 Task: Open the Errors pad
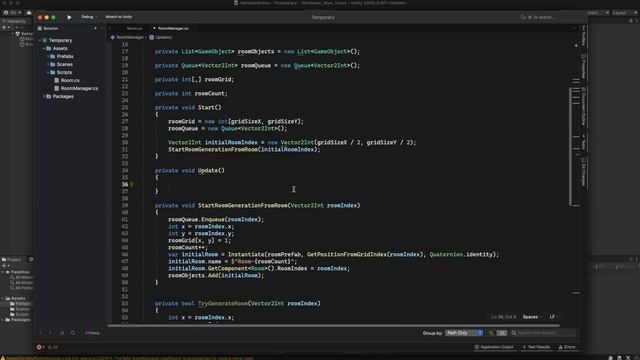(x=567, y=347)
